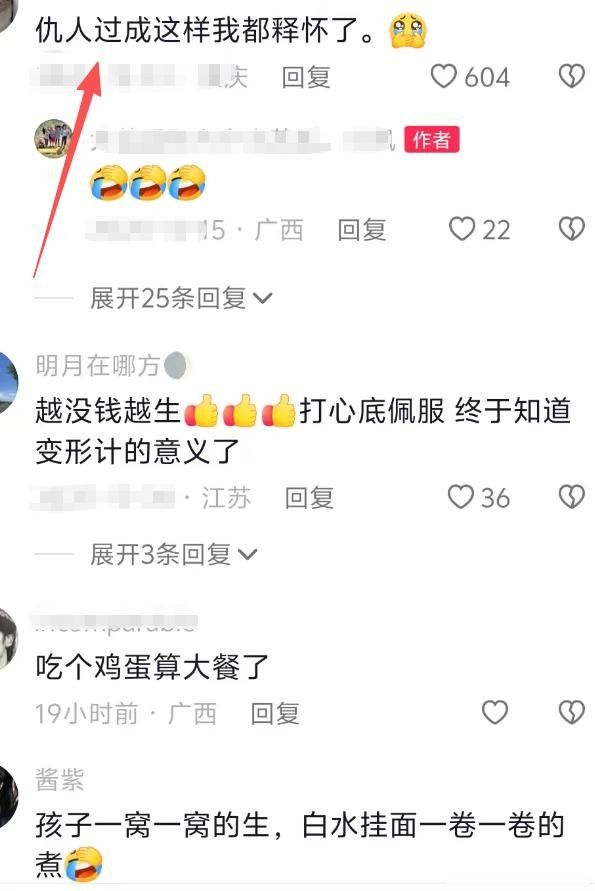Like the author's laughing emoji reply
The image size is (595, 891).
(461, 229)
